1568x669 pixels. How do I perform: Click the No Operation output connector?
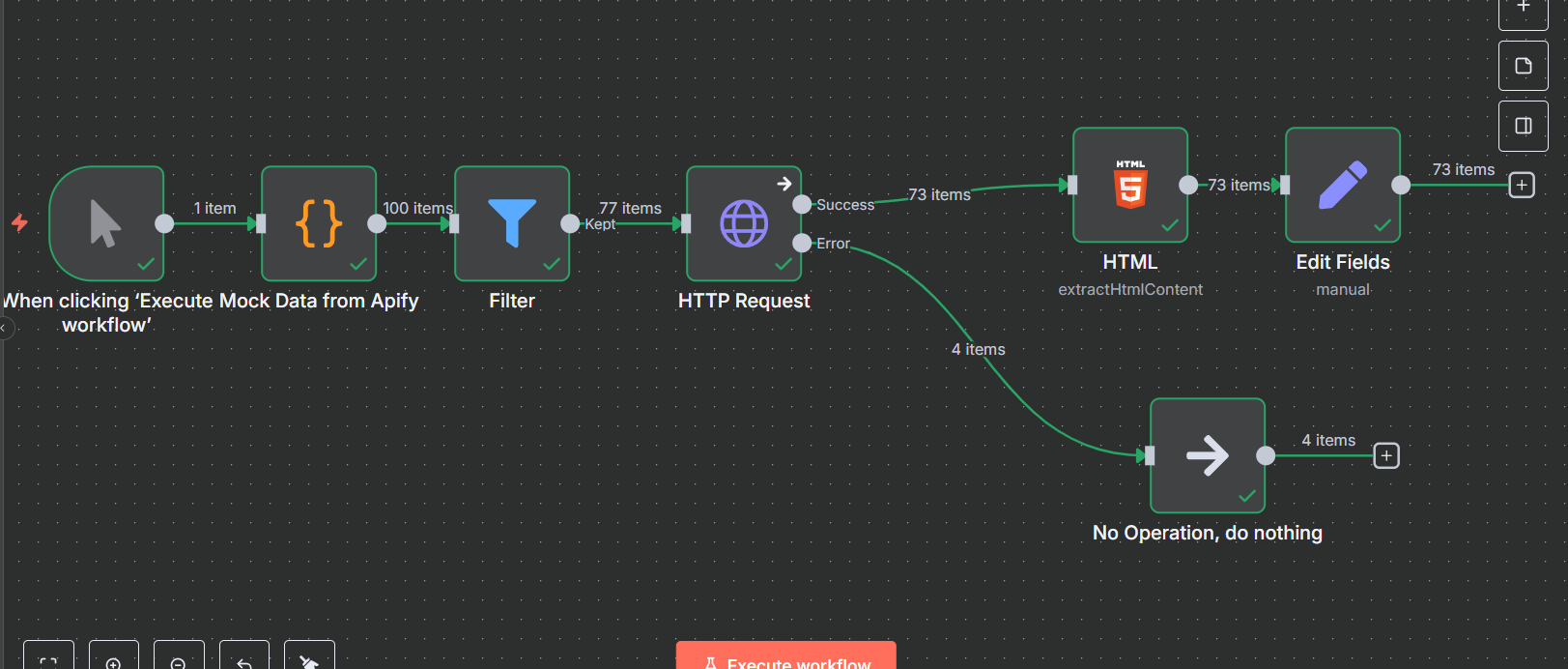(1266, 455)
